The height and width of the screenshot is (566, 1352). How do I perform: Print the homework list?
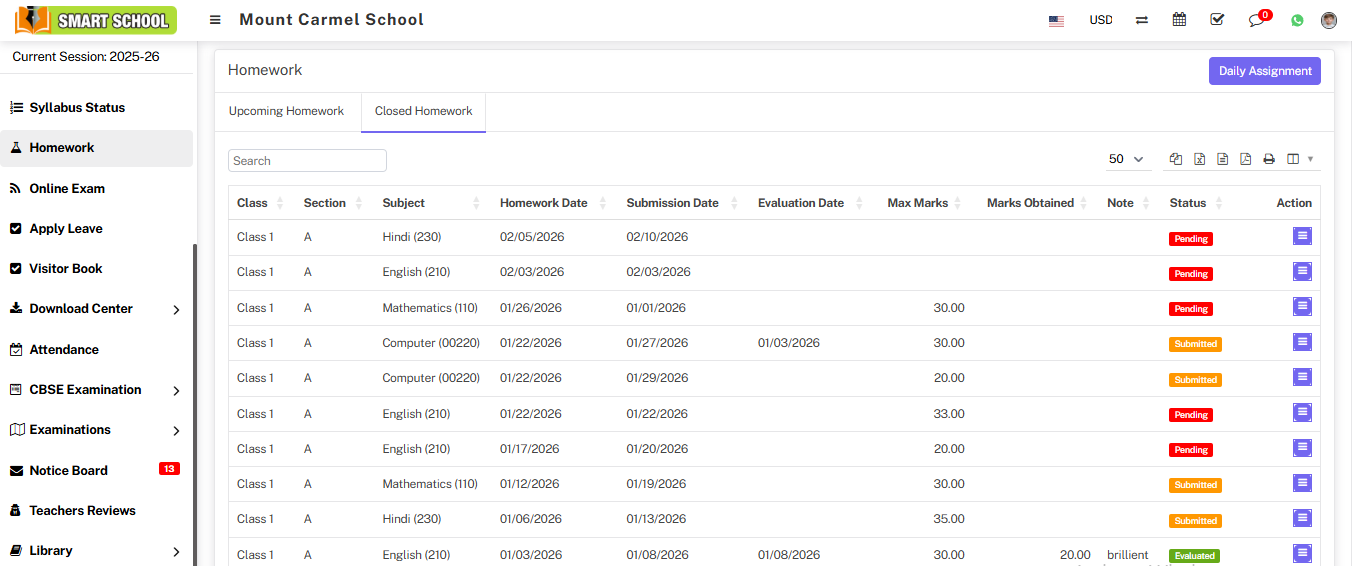point(1269,159)
